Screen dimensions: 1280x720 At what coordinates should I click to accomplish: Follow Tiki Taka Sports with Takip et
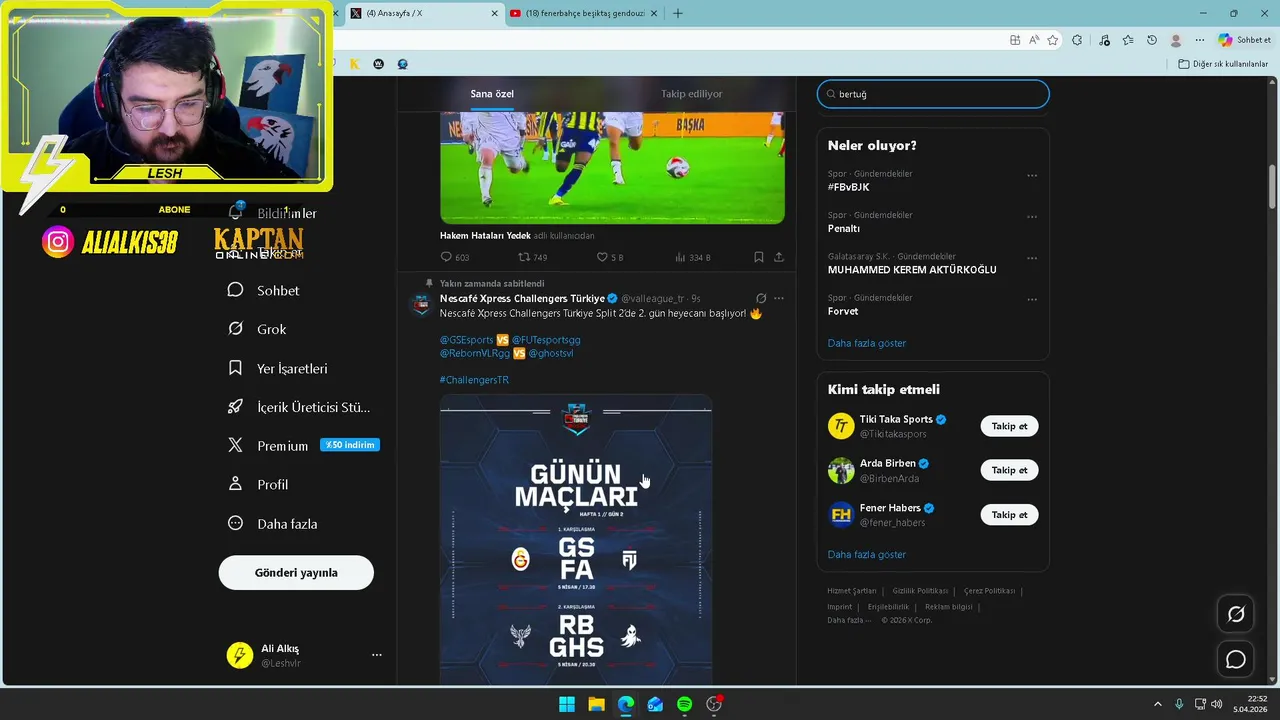point(1009,426)
